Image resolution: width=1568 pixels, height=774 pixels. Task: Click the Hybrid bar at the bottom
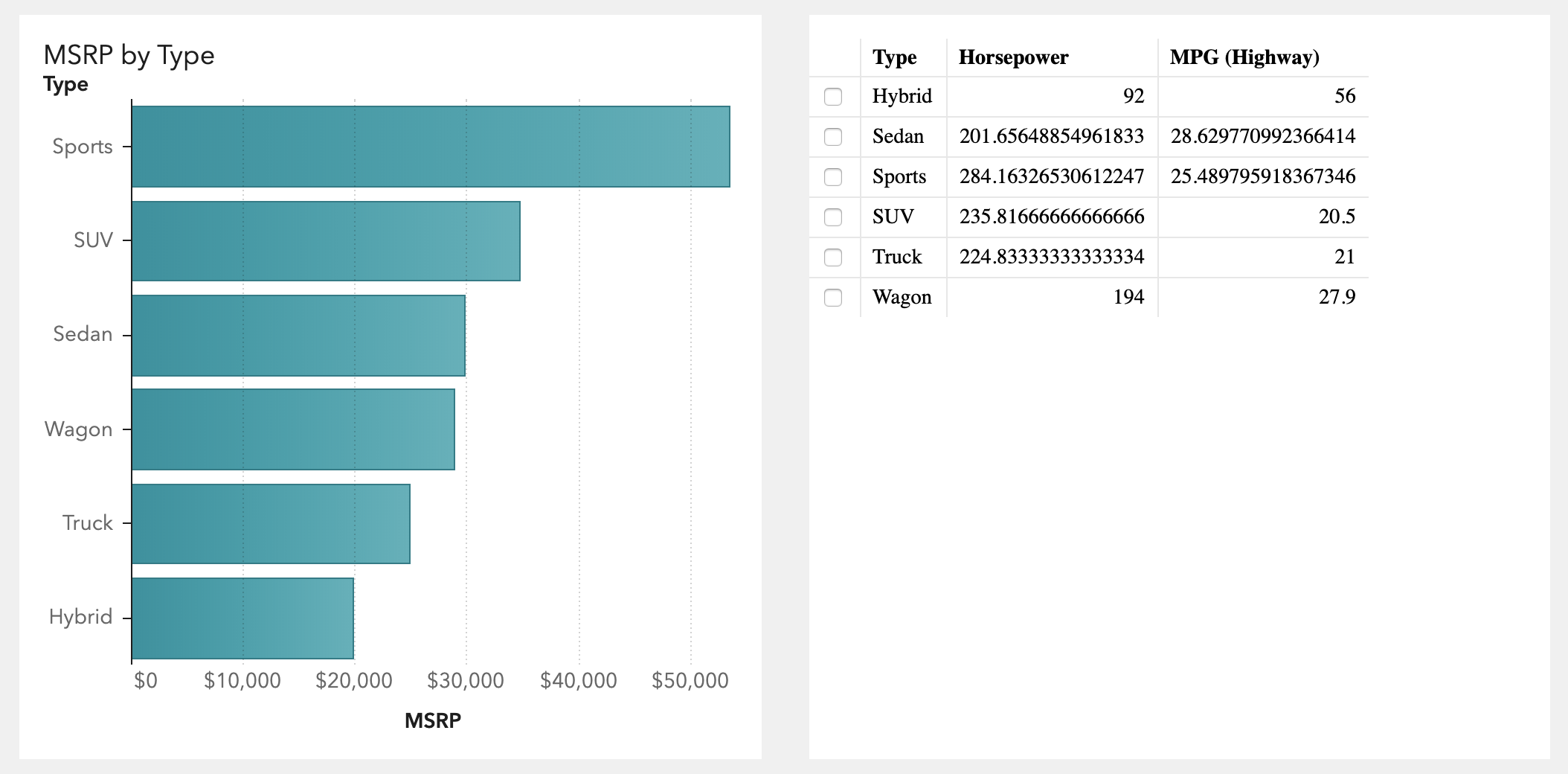click(242, 615)
